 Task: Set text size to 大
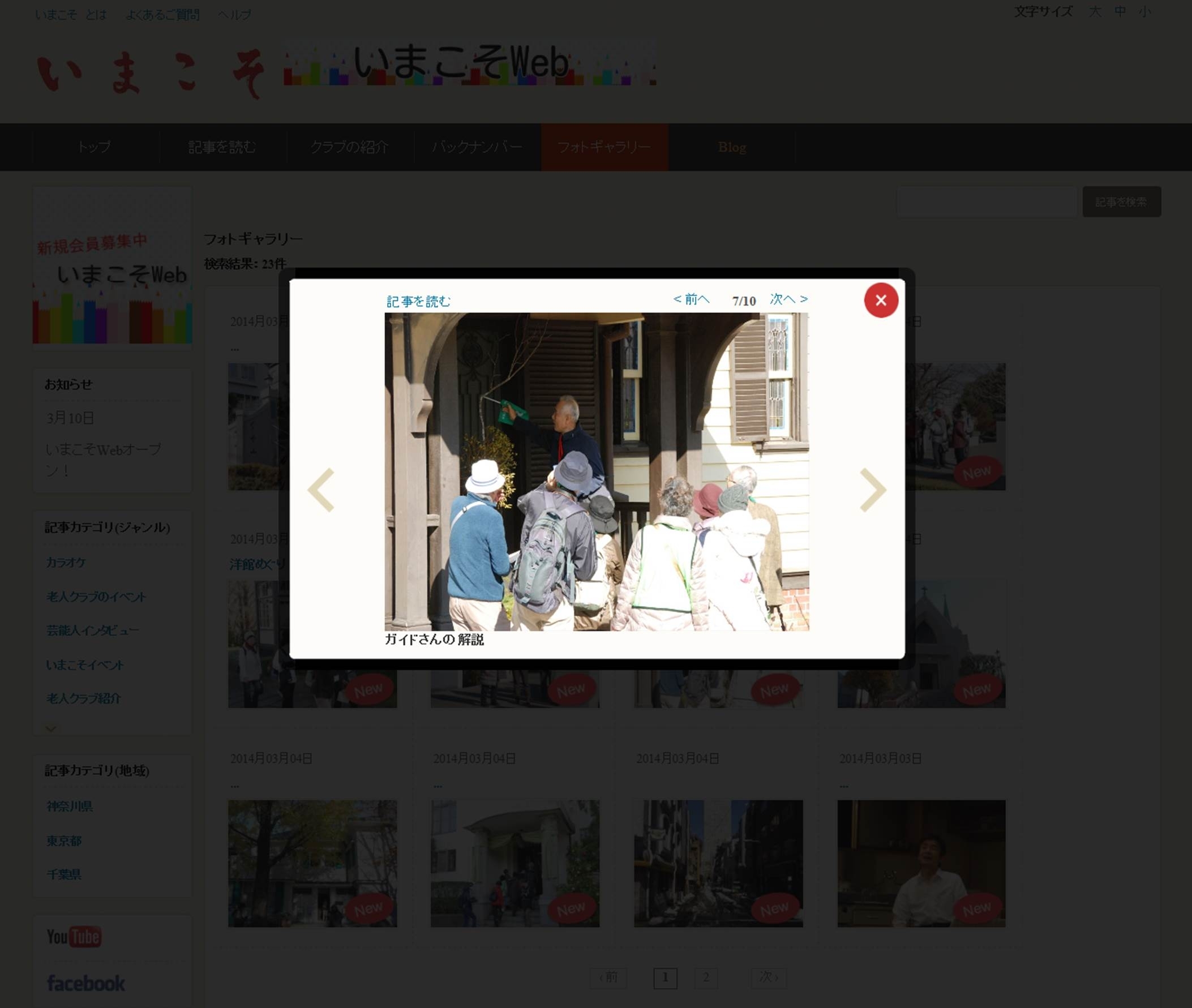point(1094,11)
